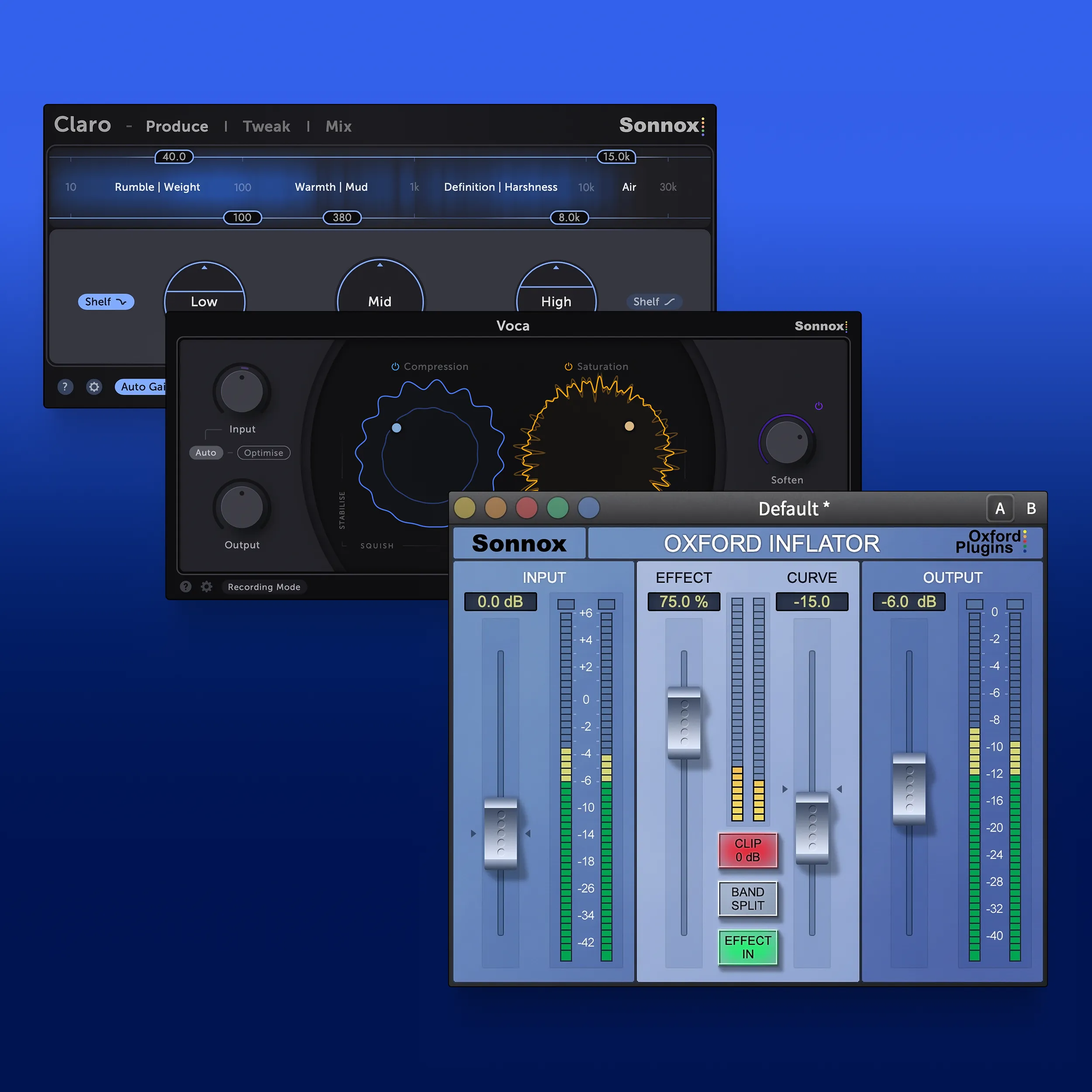
Task: Open Voca help question mark icon
Action: coord(185,587)
